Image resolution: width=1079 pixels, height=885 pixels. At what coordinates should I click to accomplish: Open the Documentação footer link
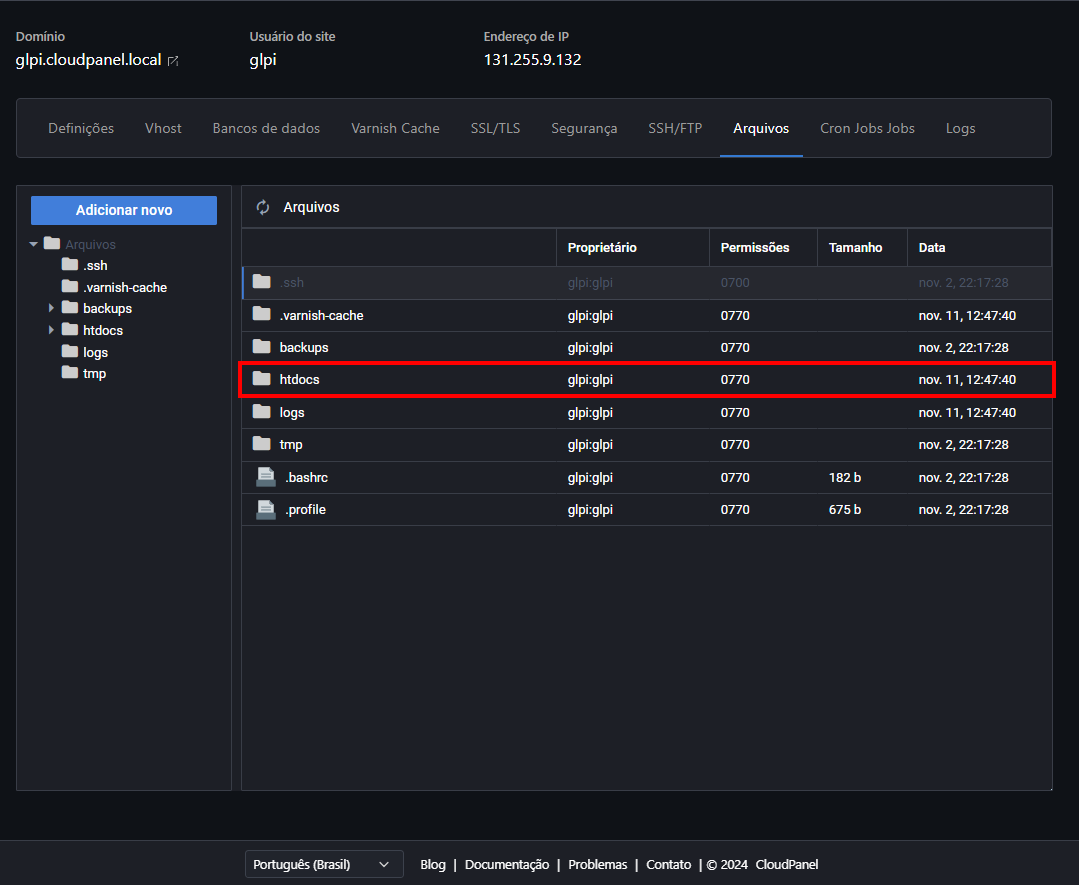click(x=507, y=864)
